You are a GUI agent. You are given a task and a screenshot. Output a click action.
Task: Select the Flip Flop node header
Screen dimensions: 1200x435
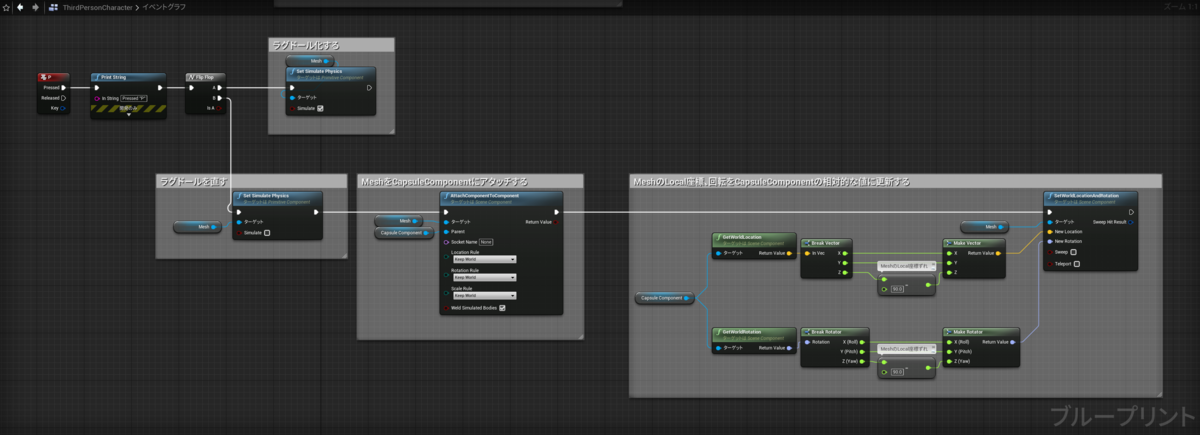coord(207,76)
